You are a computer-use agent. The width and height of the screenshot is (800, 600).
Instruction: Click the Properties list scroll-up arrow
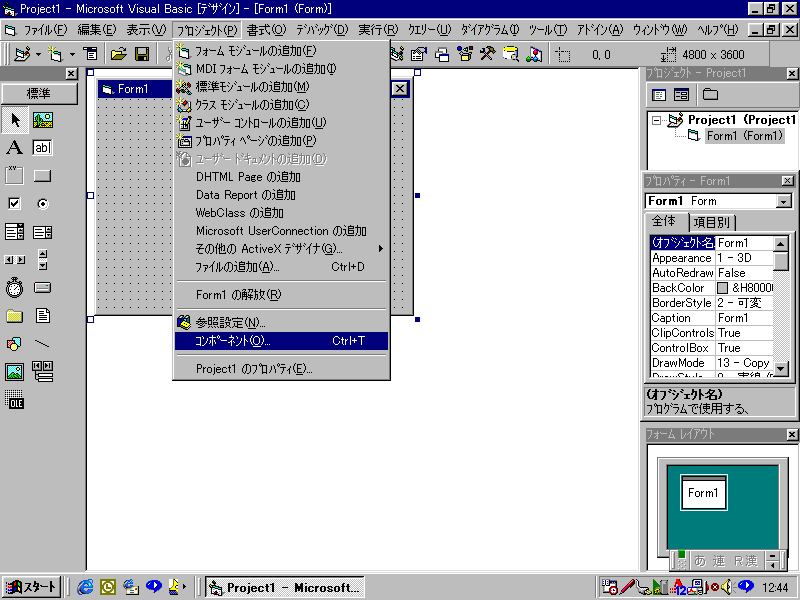coord(781,244)
